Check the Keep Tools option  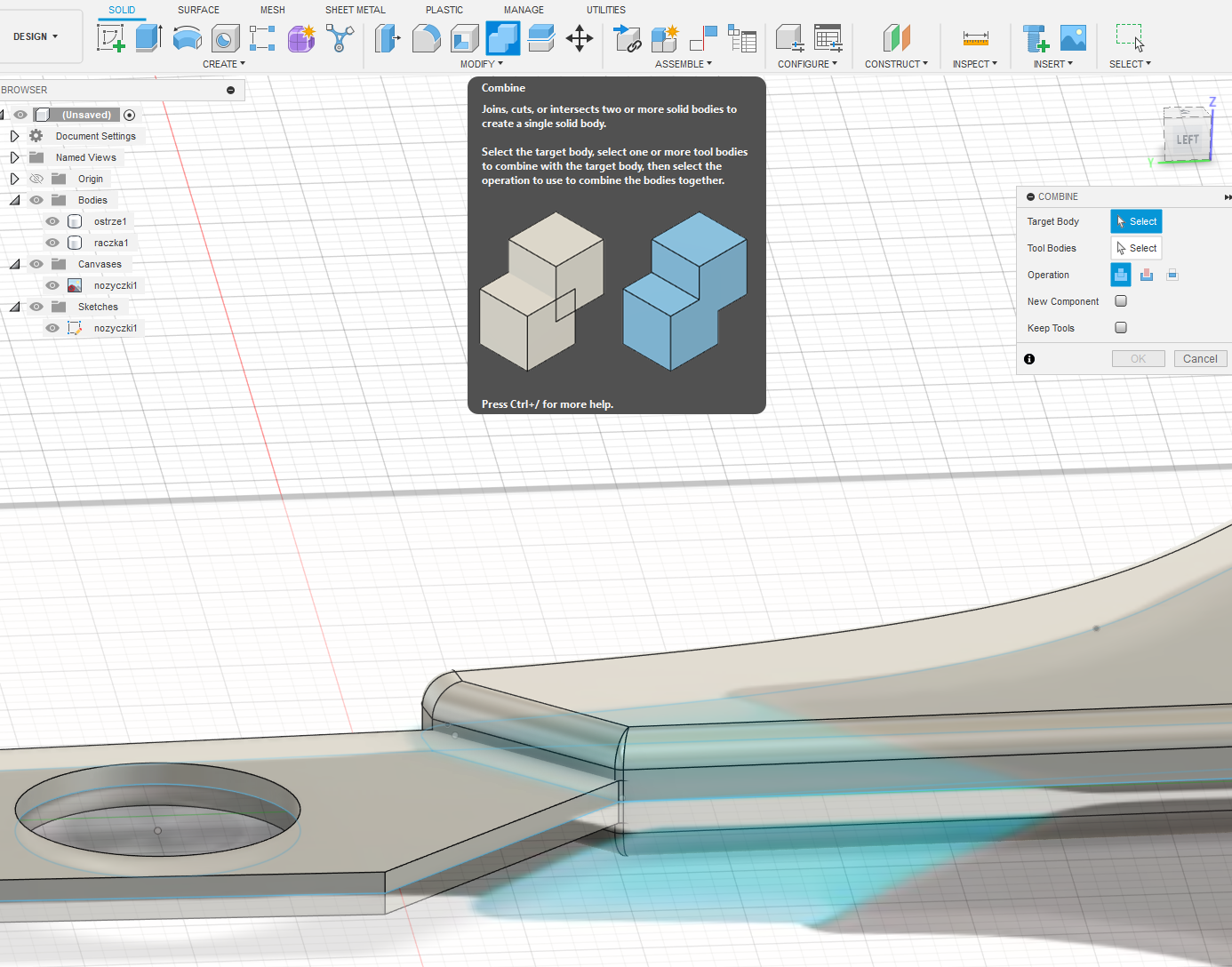coord(1121,328)
